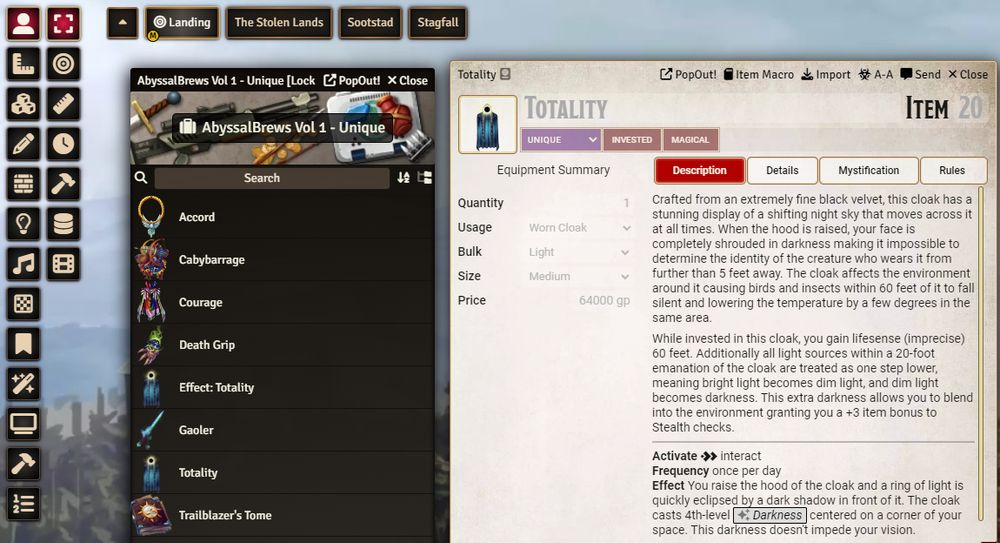Click the numbered list icon
The image size is (1000, 543).
[x=24, y=504]
